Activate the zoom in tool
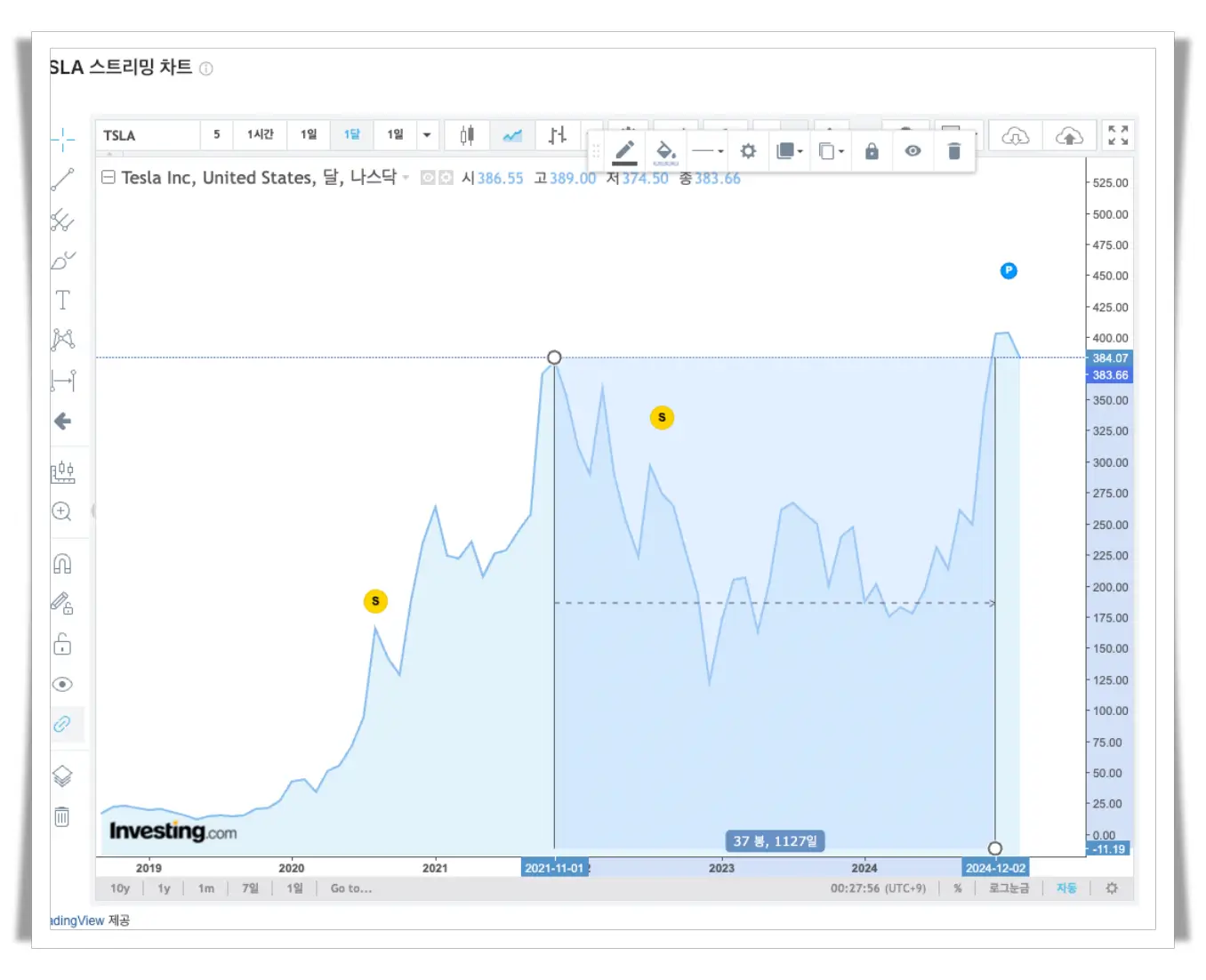This screenshot has width=1206, height=980. (61, 511)
